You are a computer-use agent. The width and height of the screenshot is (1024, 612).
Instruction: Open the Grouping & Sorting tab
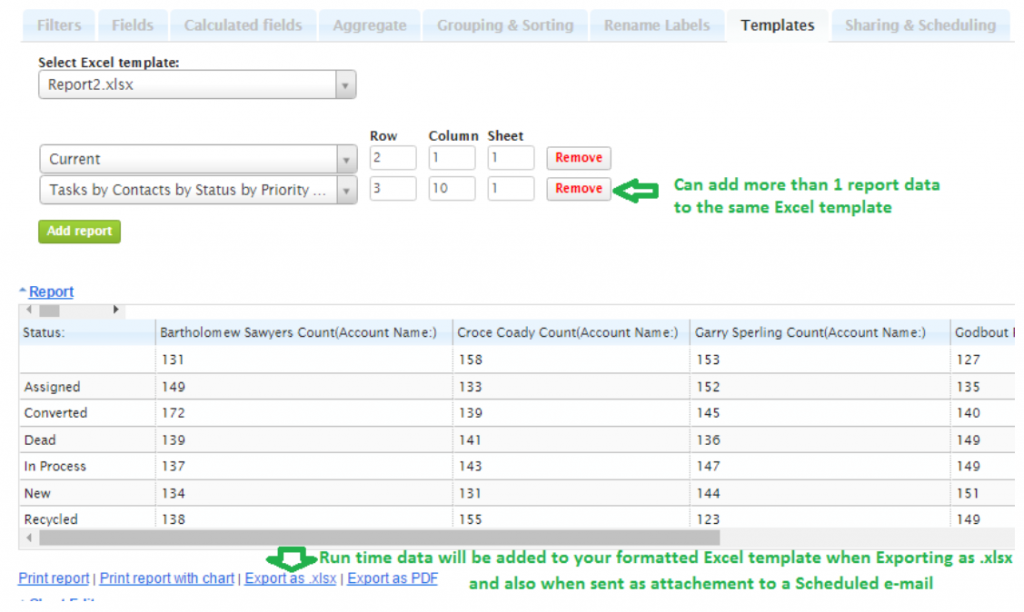(504, 25)
